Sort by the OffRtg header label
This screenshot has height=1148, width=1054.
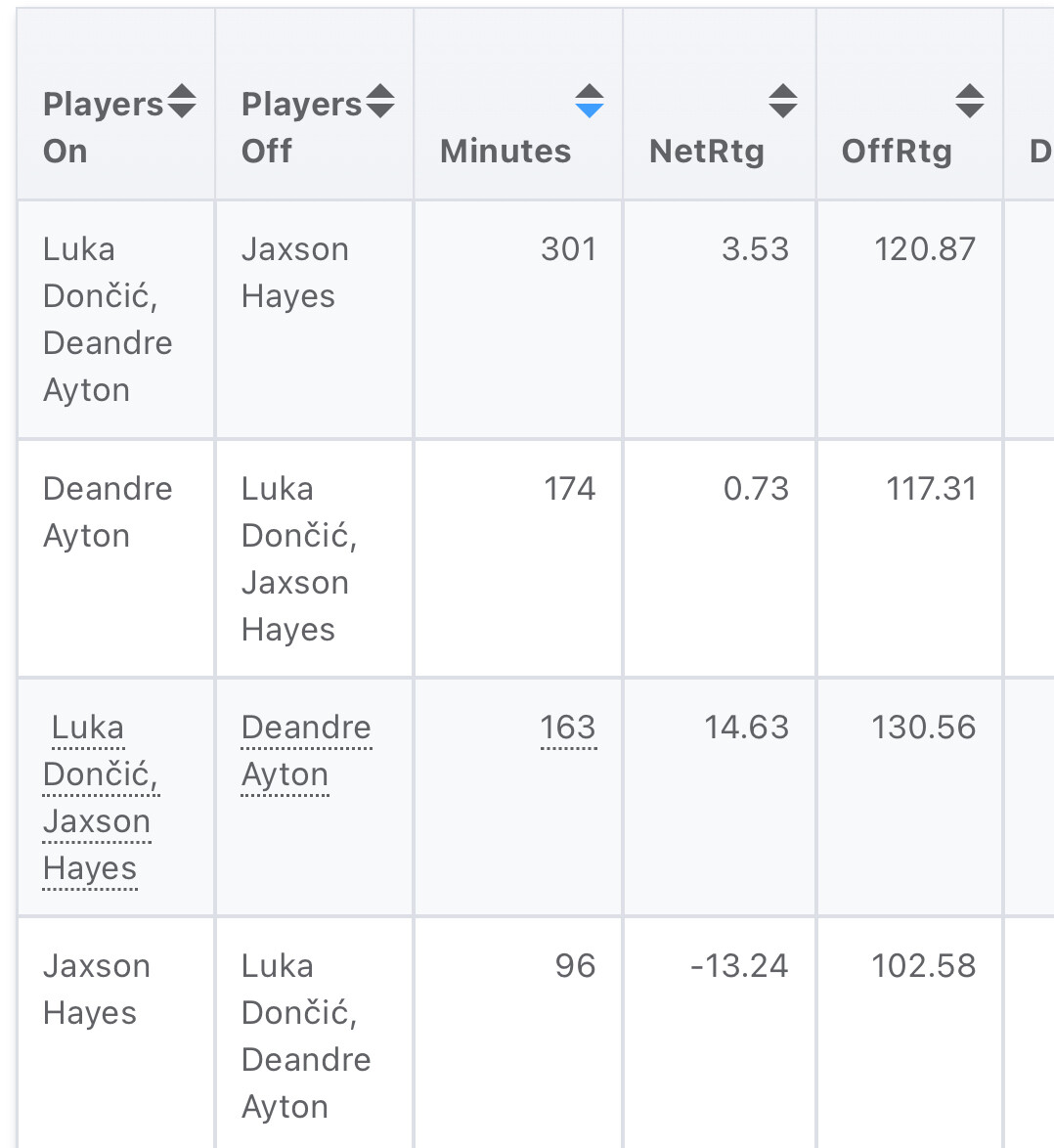pos(896,151)
